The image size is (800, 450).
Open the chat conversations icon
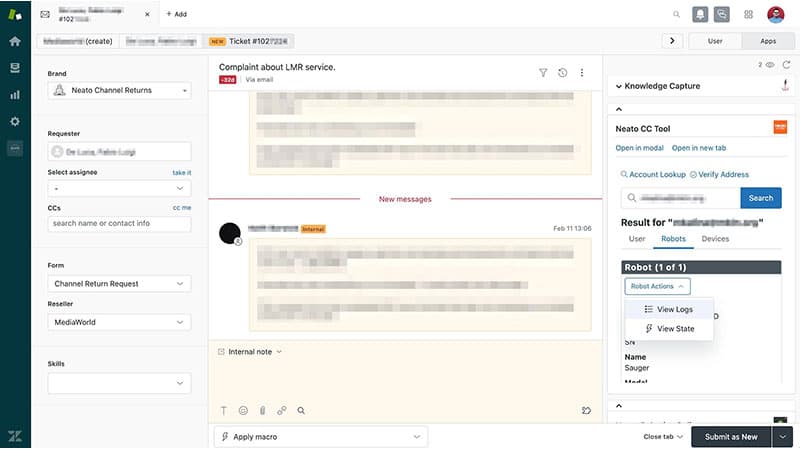pyautogui.click(x=721, y=14)
